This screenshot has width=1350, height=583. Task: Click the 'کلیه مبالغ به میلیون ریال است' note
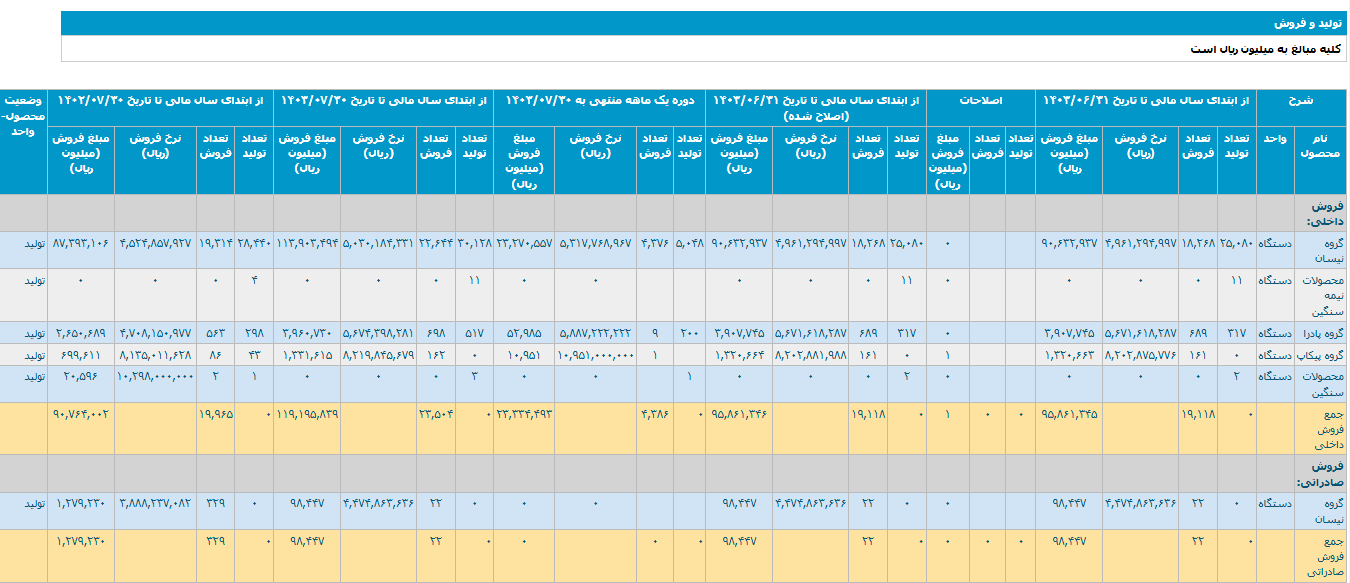pyautogui.click(x=1267, y=49)
